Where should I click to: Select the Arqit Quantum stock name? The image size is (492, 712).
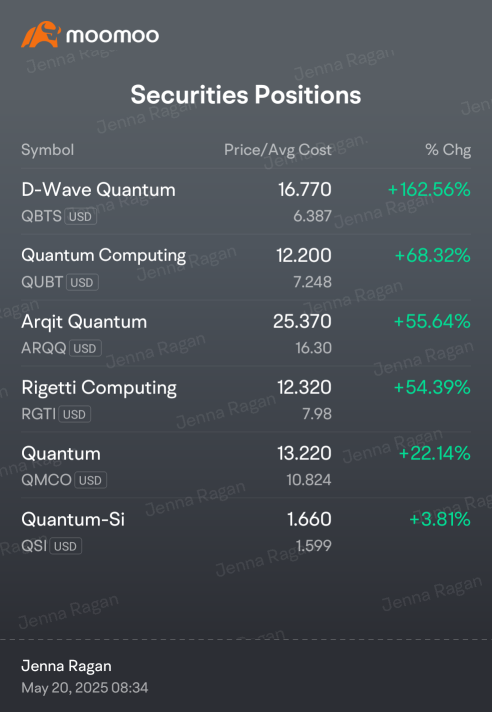84,322
